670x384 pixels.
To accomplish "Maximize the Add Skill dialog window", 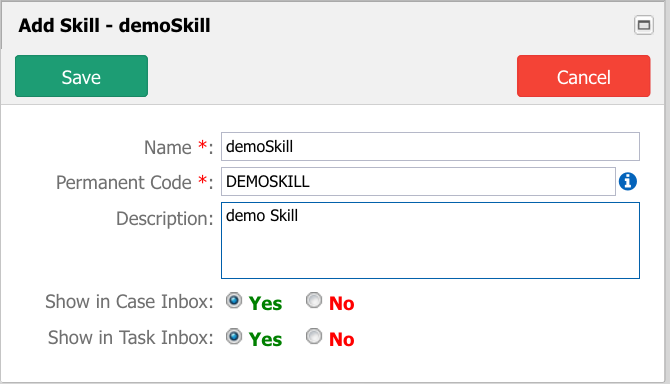I will pos(644,25).
